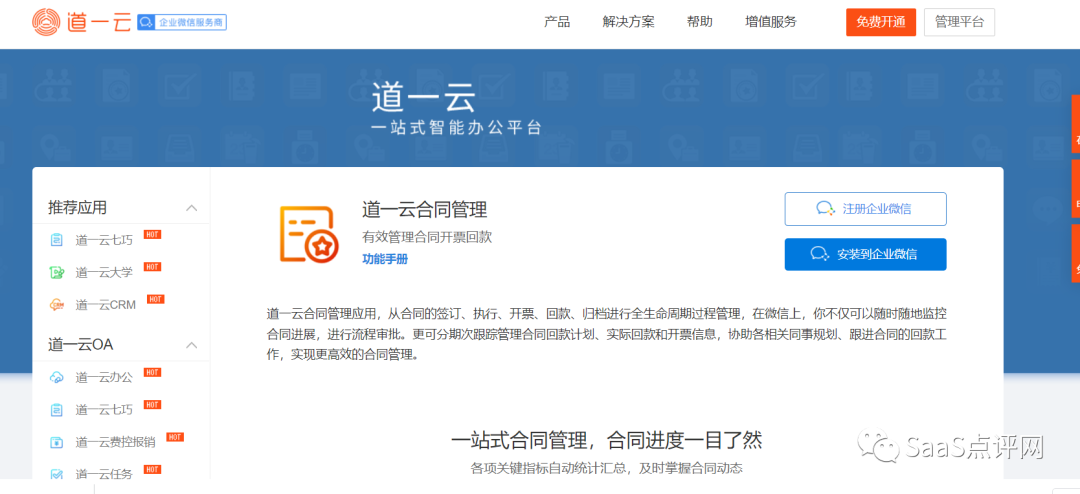Open the 帮助 menu
This screenshot has width=1080, height=494.
coord(700,22)
